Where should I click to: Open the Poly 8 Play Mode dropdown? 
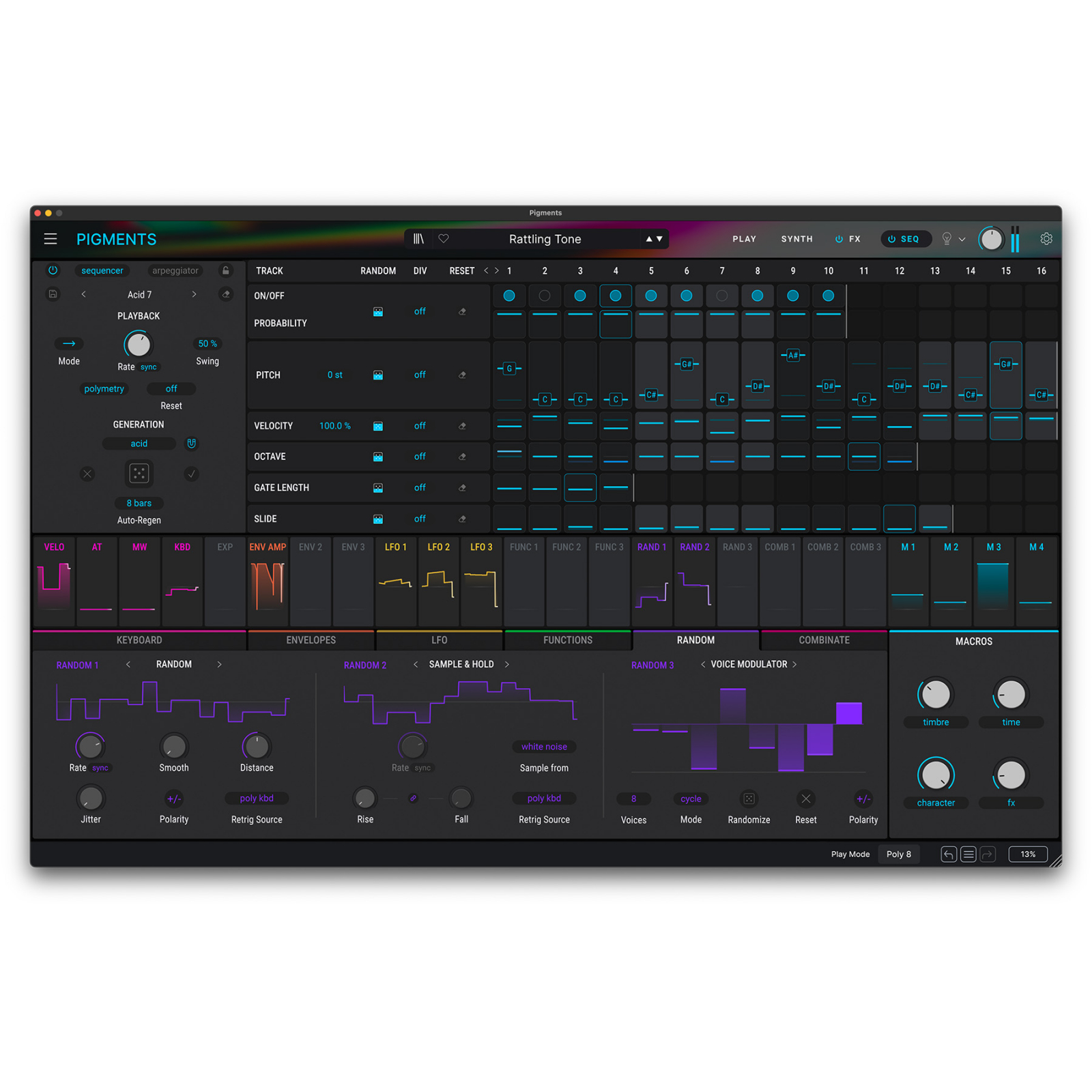899,854
